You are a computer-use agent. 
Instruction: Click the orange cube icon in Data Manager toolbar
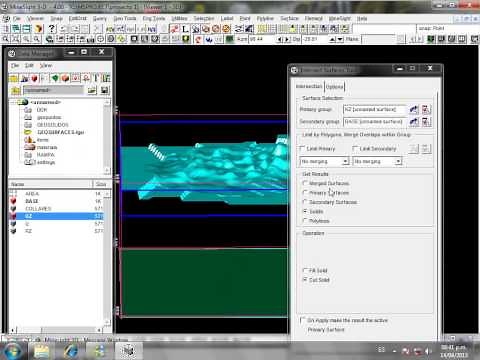(x=65, y=78)
